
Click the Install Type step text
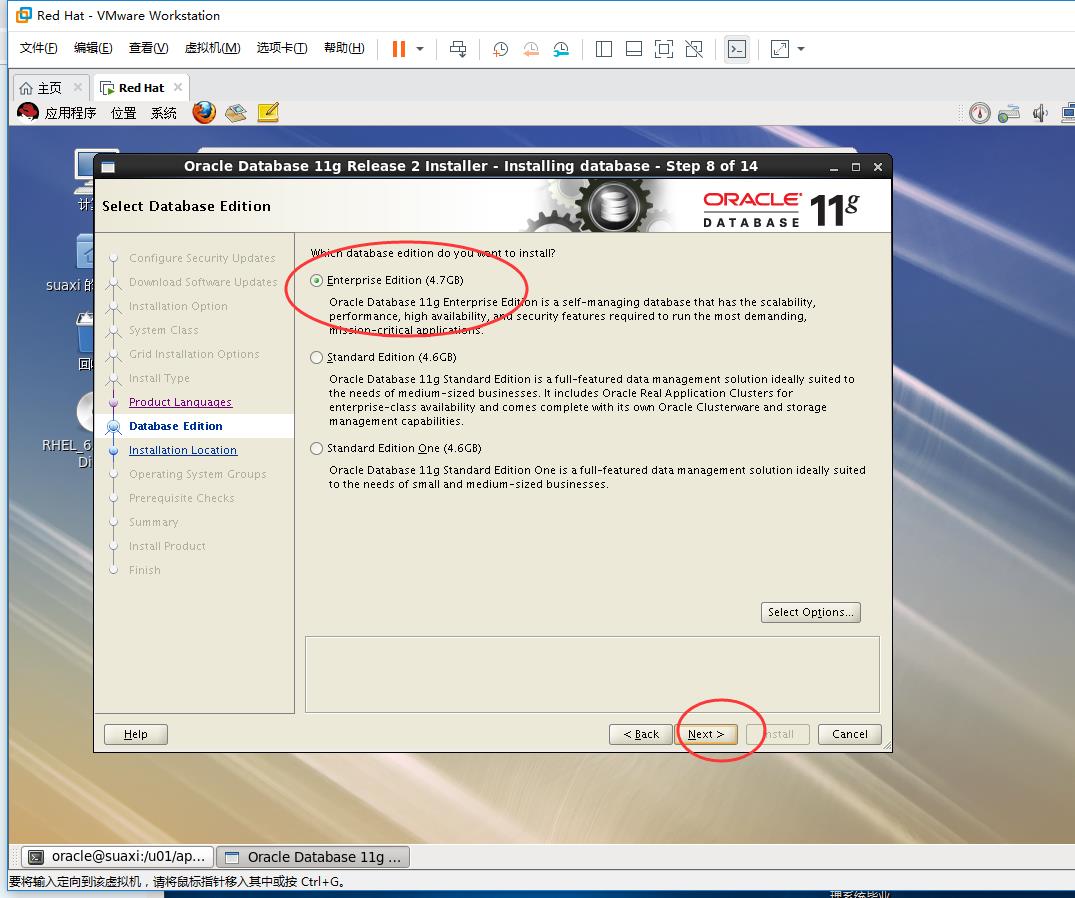[x=159, y=378]
